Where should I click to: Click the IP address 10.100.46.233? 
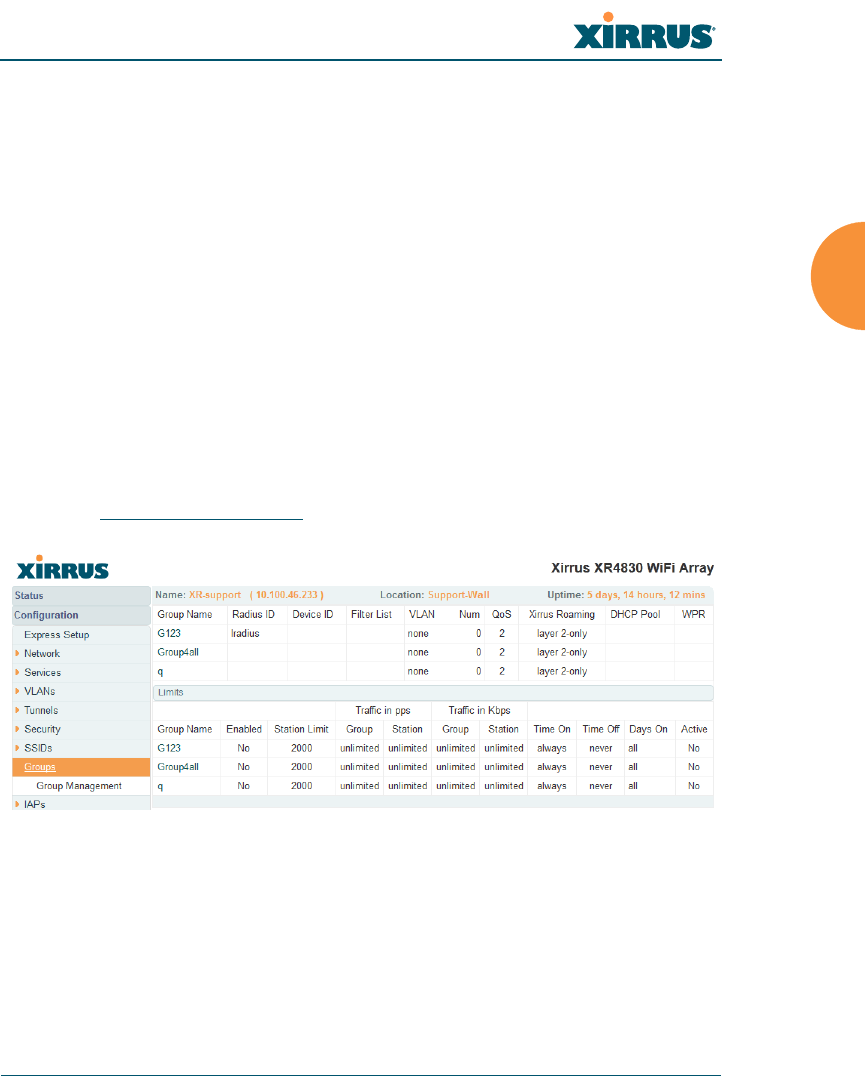click(x=287, y=595)
